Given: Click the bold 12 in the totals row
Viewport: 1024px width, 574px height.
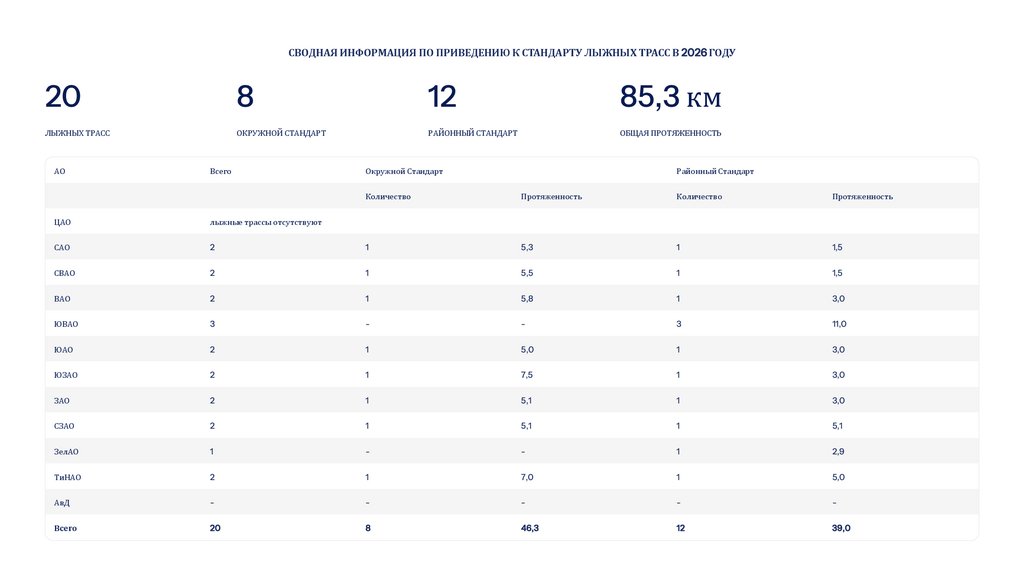Looking at the screenshot, I should [680, 528].
